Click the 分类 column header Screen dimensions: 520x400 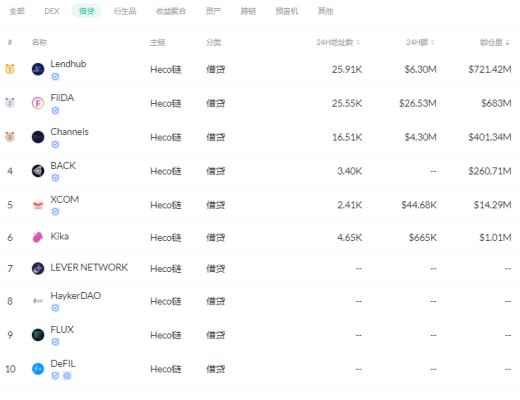point(214,42)
